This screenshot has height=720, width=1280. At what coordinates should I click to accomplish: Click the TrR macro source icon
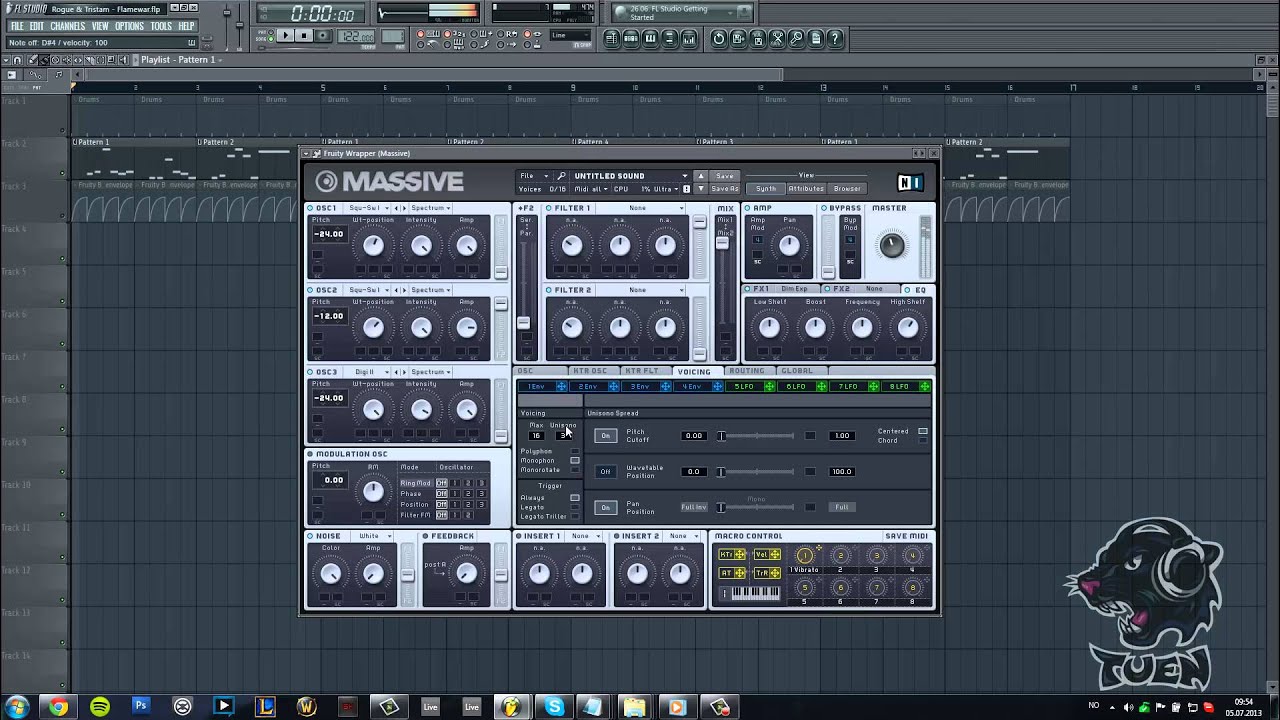coord(767,573)
